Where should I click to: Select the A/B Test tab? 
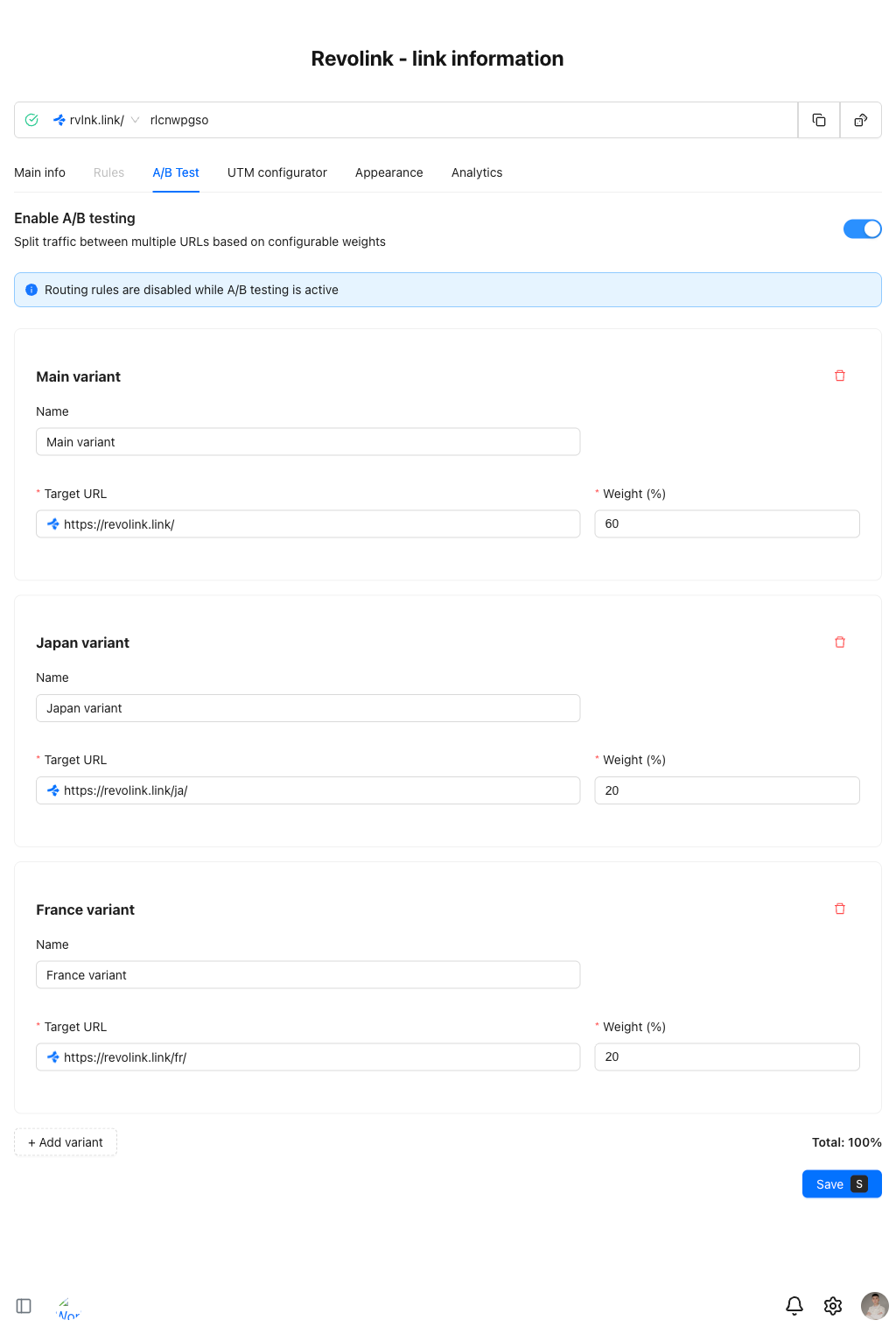[176, 172]
